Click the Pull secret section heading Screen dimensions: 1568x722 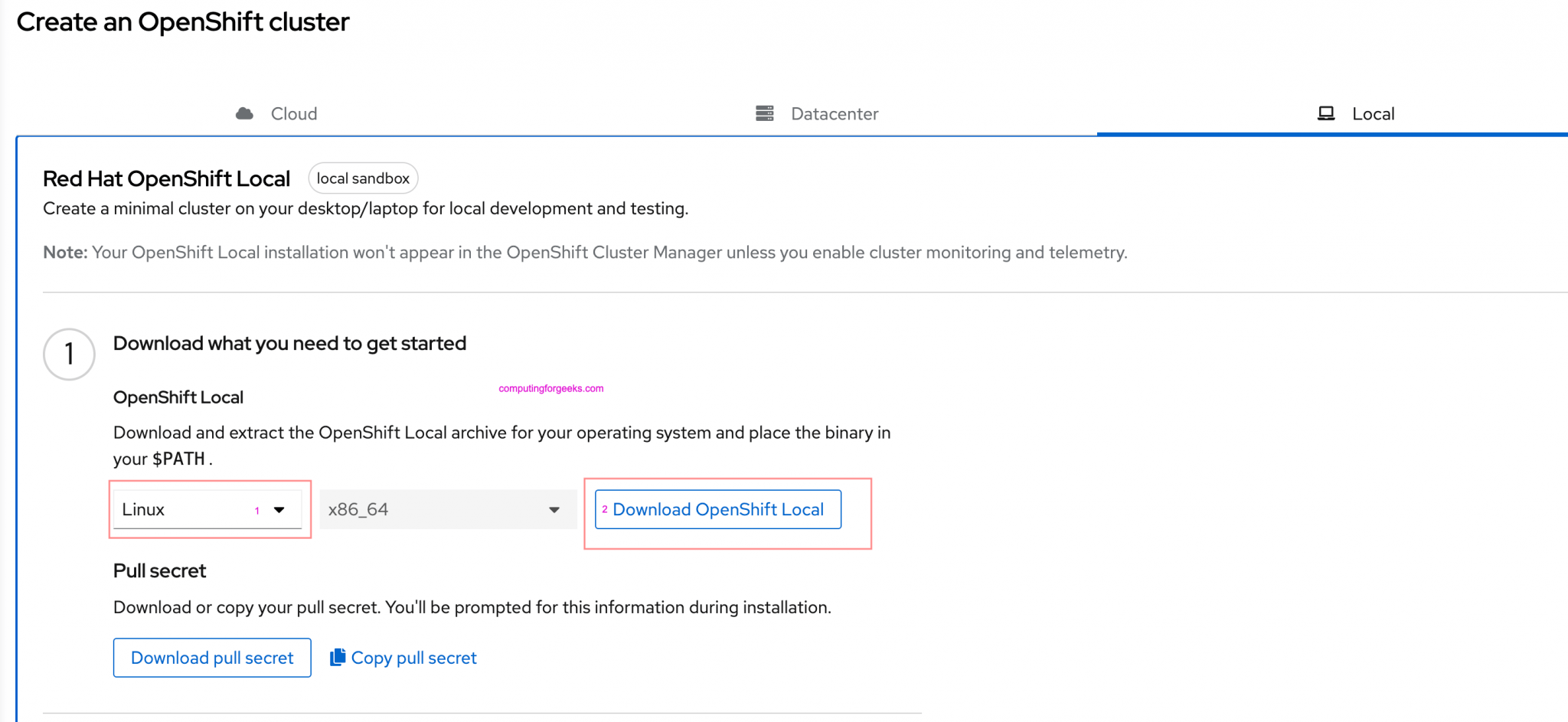tap(159, 571)
